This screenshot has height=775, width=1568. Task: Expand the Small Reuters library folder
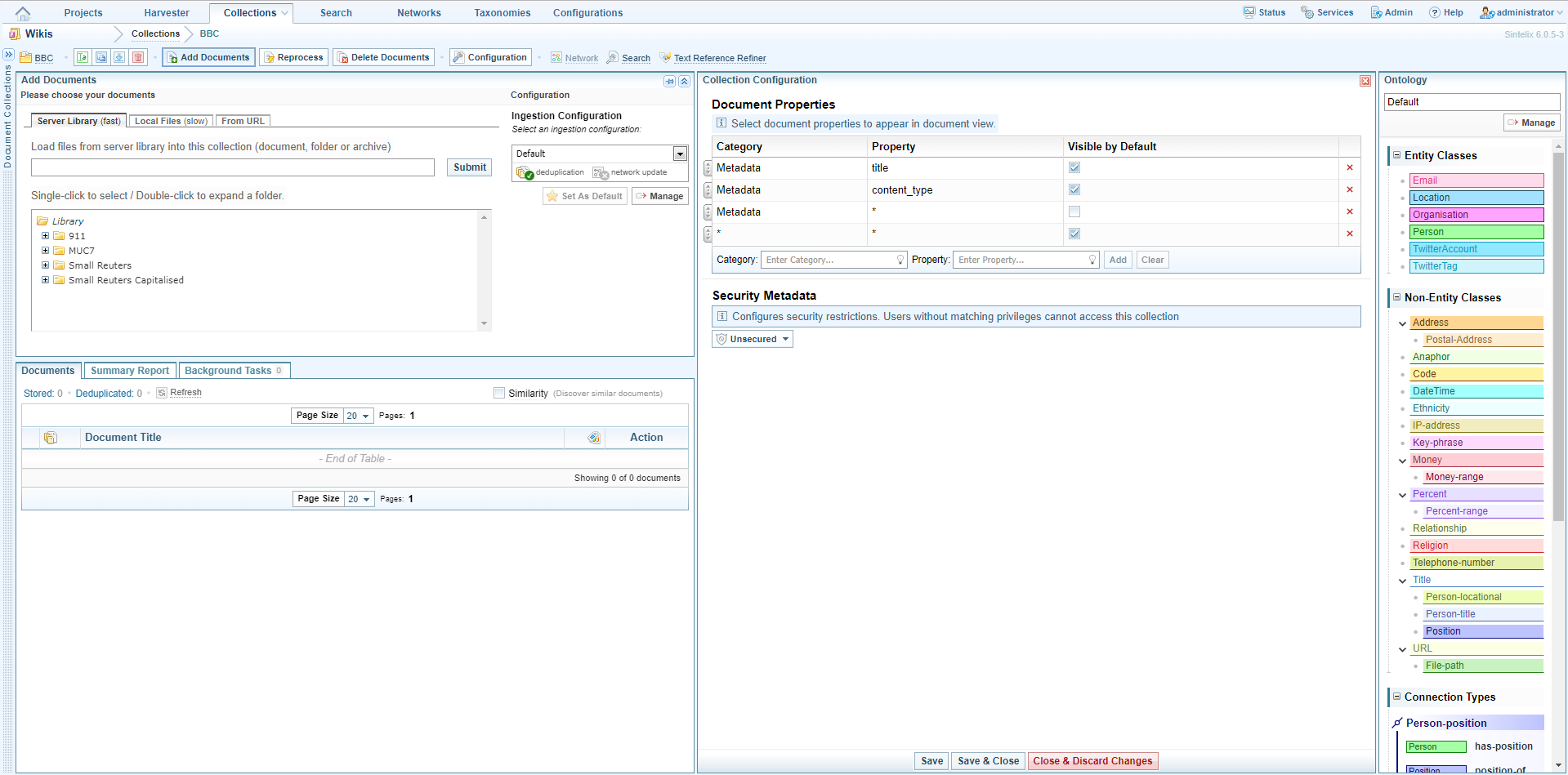(46, 265)
